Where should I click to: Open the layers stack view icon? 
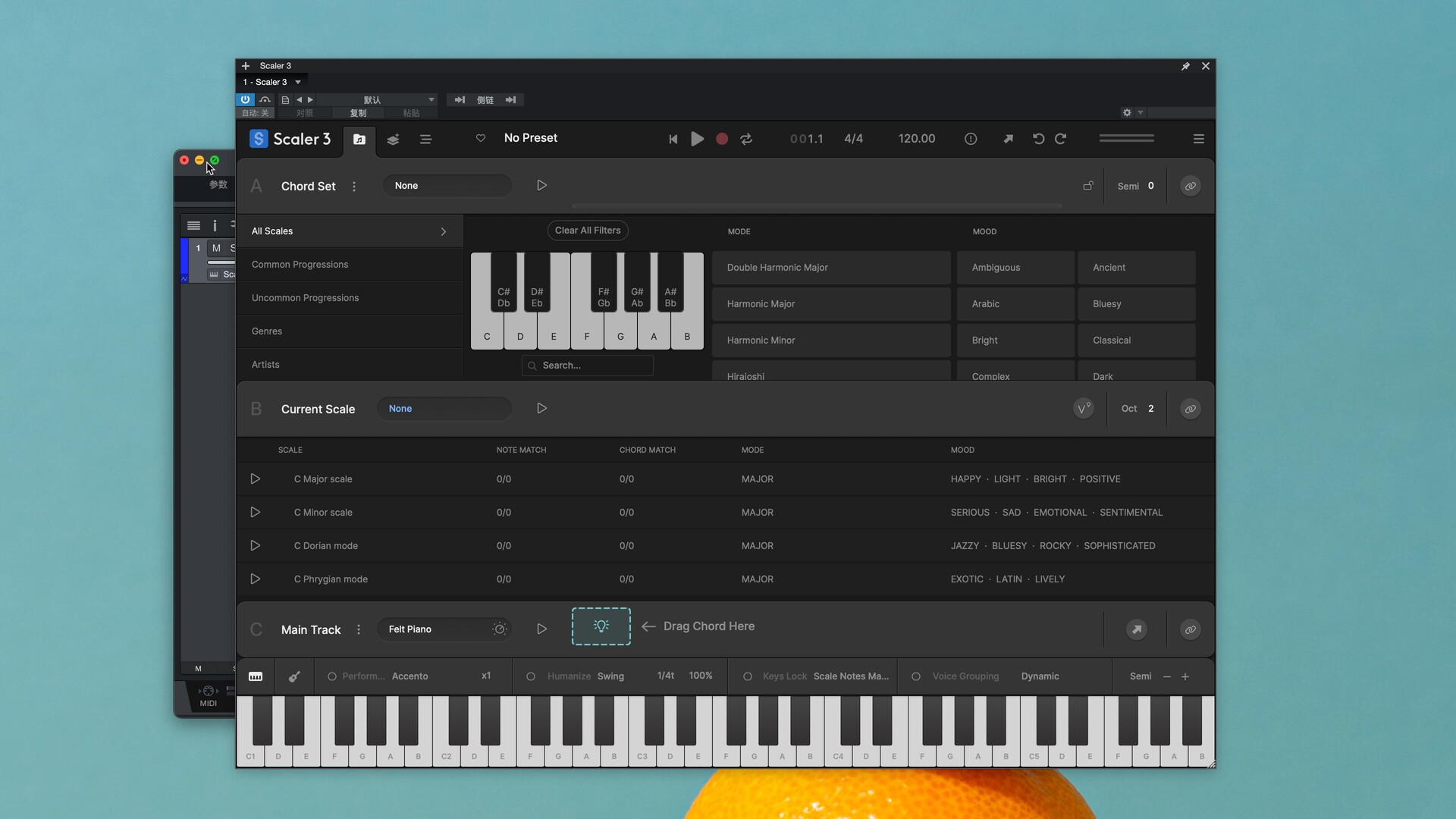coord(393,140)
